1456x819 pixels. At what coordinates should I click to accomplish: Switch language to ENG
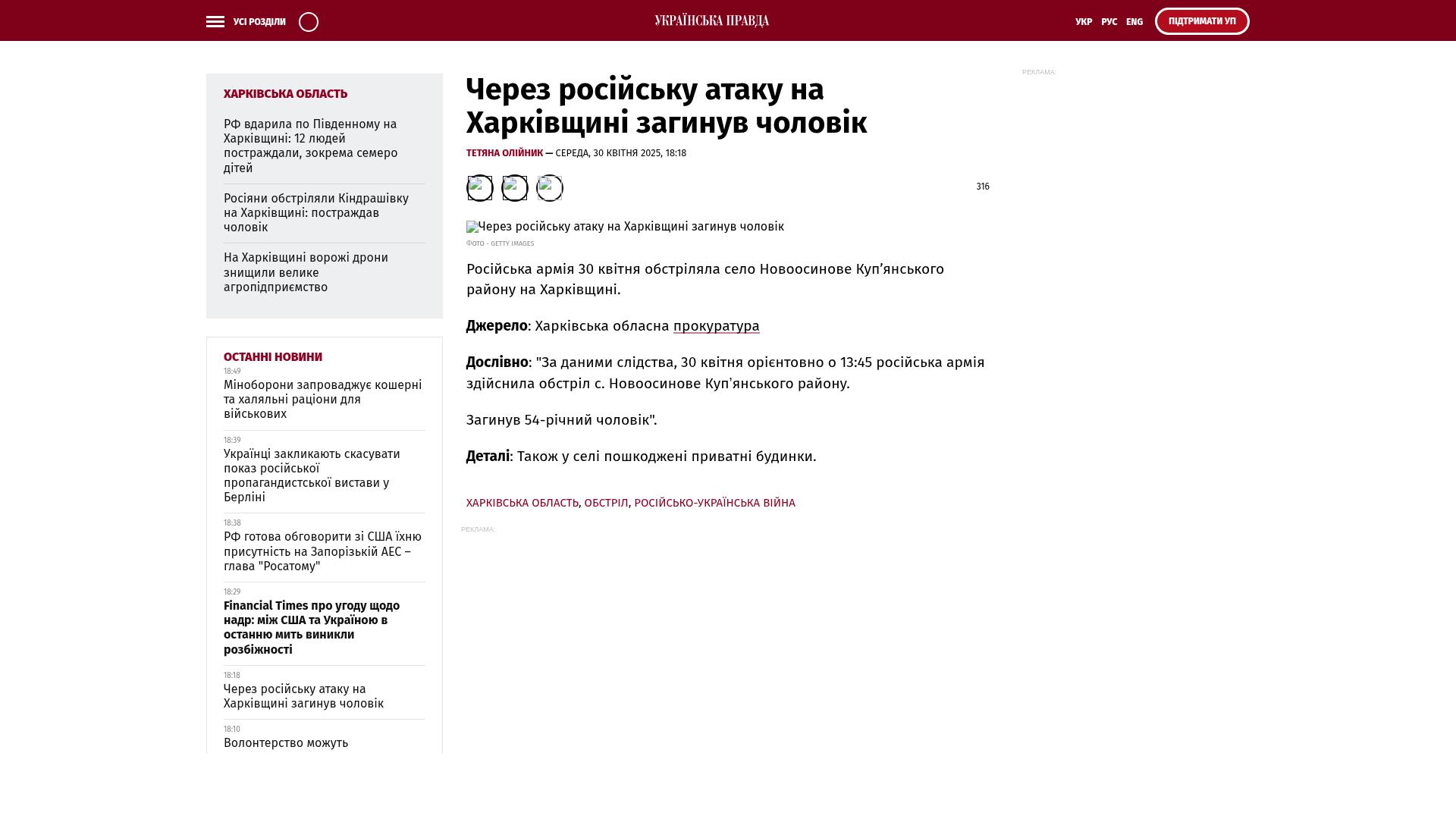[x=1134, y=22]
